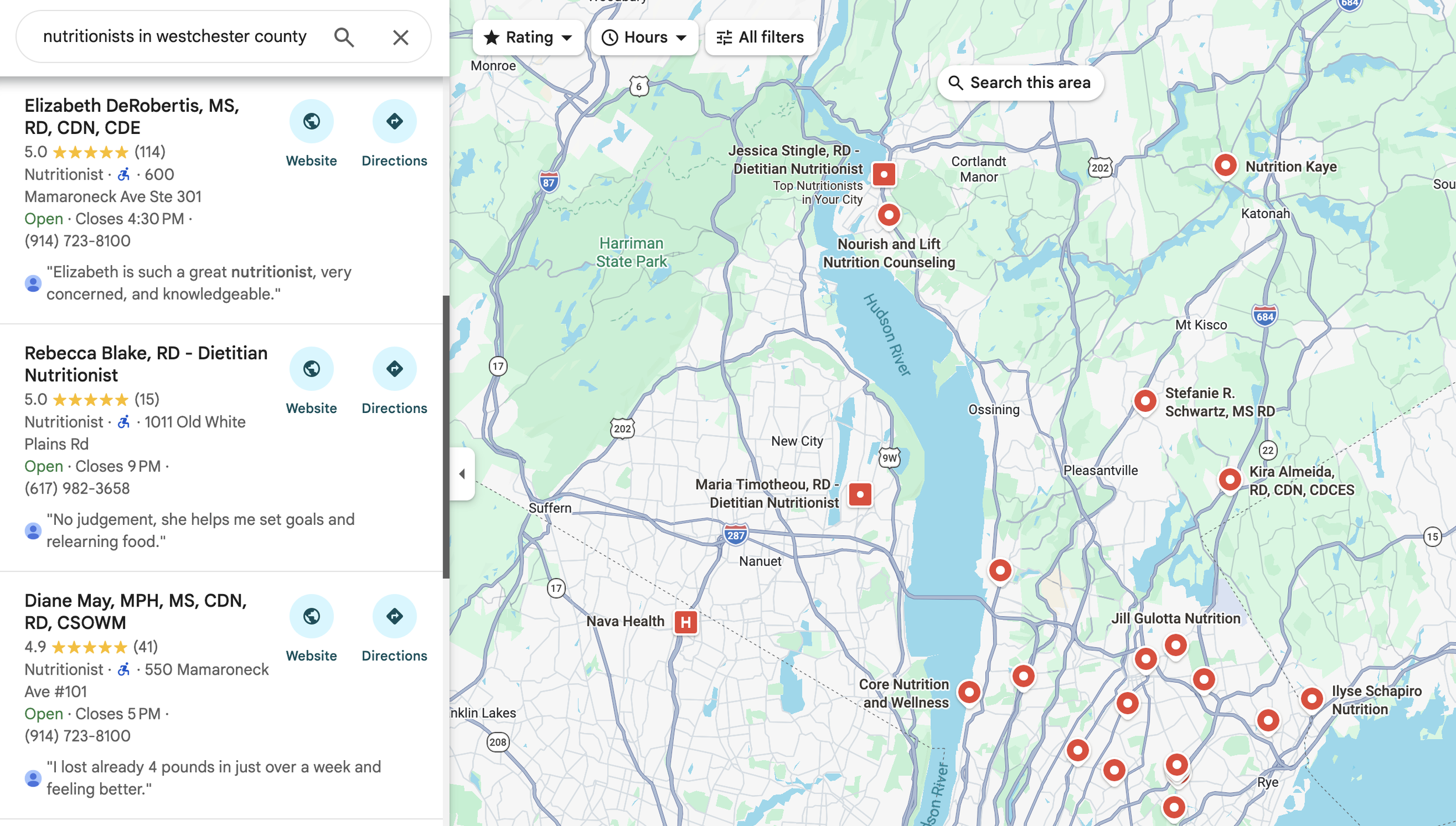Click the Jill Gulotta Nutrition pin
The image size is (1456, 826).
[1176, 645]
